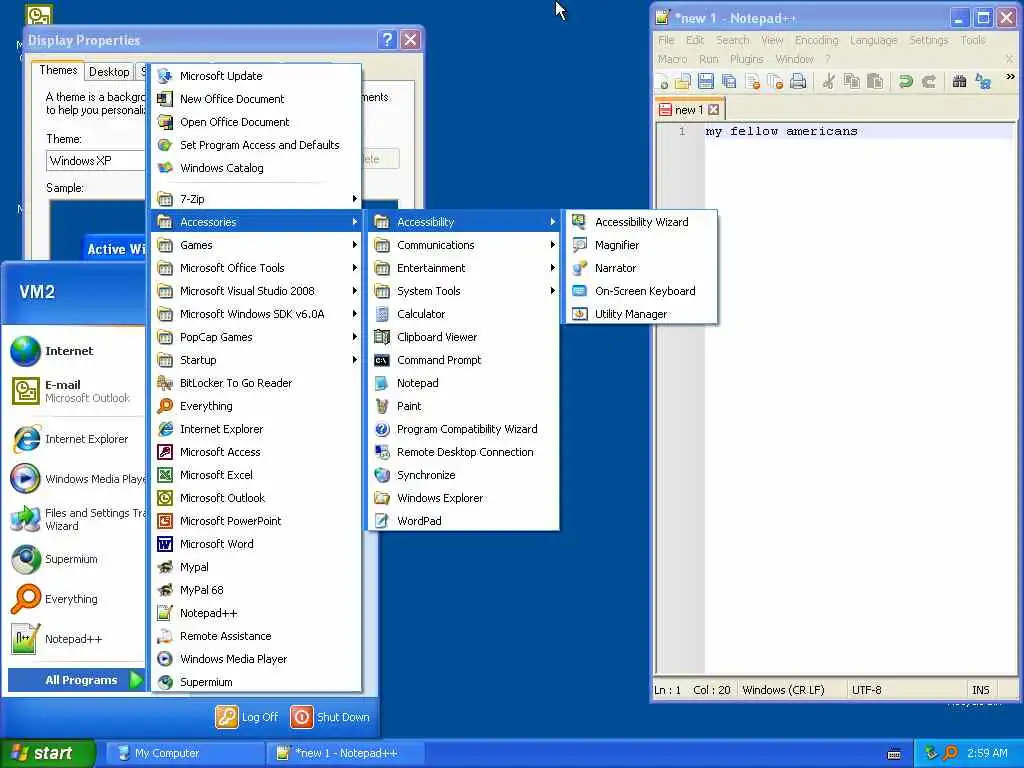Open the File menu in Notepad++
The width and height of the screenshot is (1024, 768).
coord(666,40)
